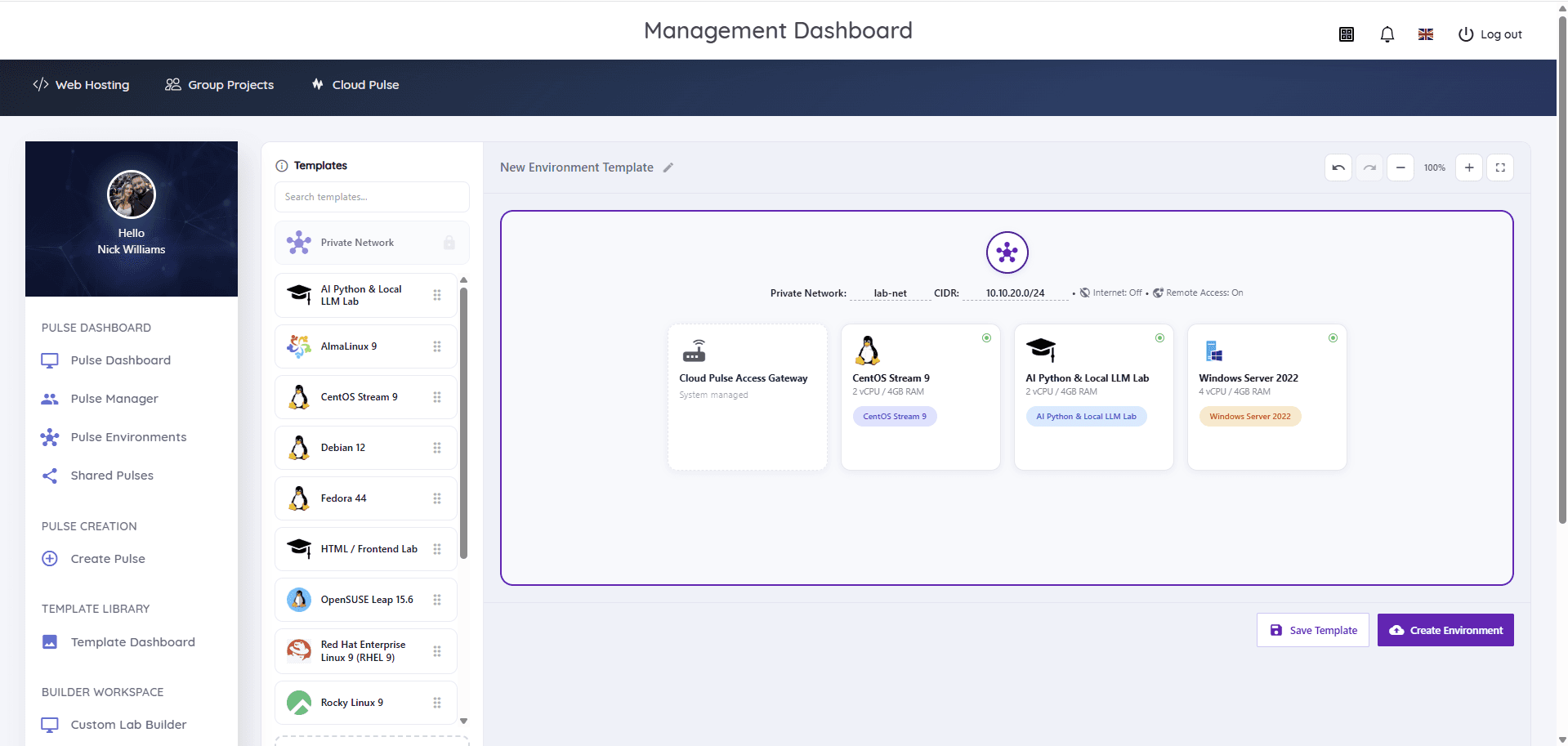The width and height of the screenshot is (1568, 746).
Task: Edit the CIDR 10.10.20.0/24 field
Action: [x=1016, y=293]
